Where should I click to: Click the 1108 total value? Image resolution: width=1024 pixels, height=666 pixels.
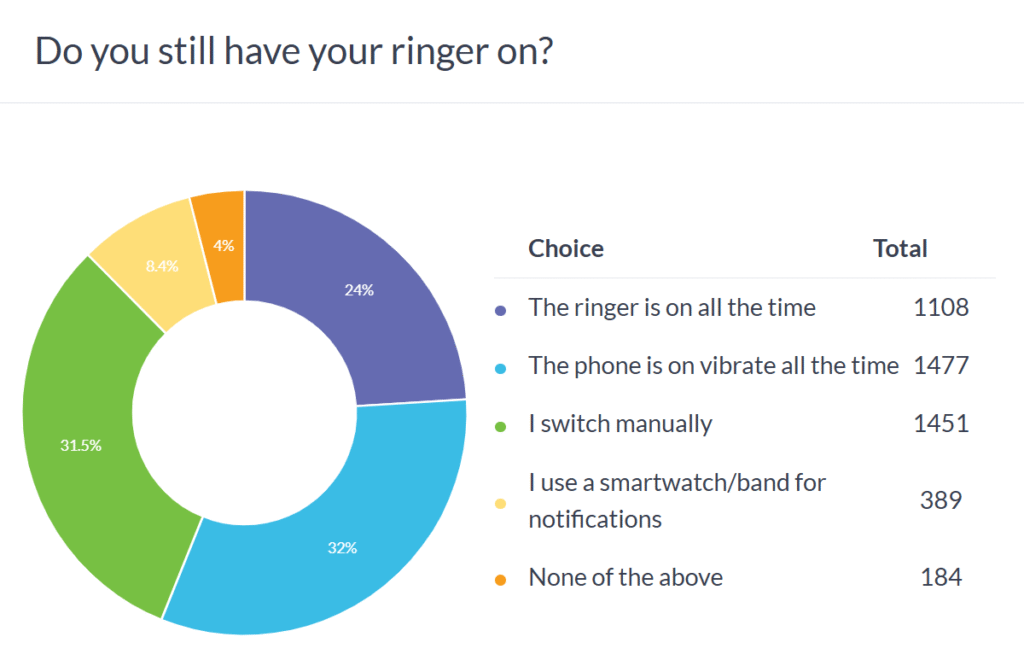click(x=941, y=308)
